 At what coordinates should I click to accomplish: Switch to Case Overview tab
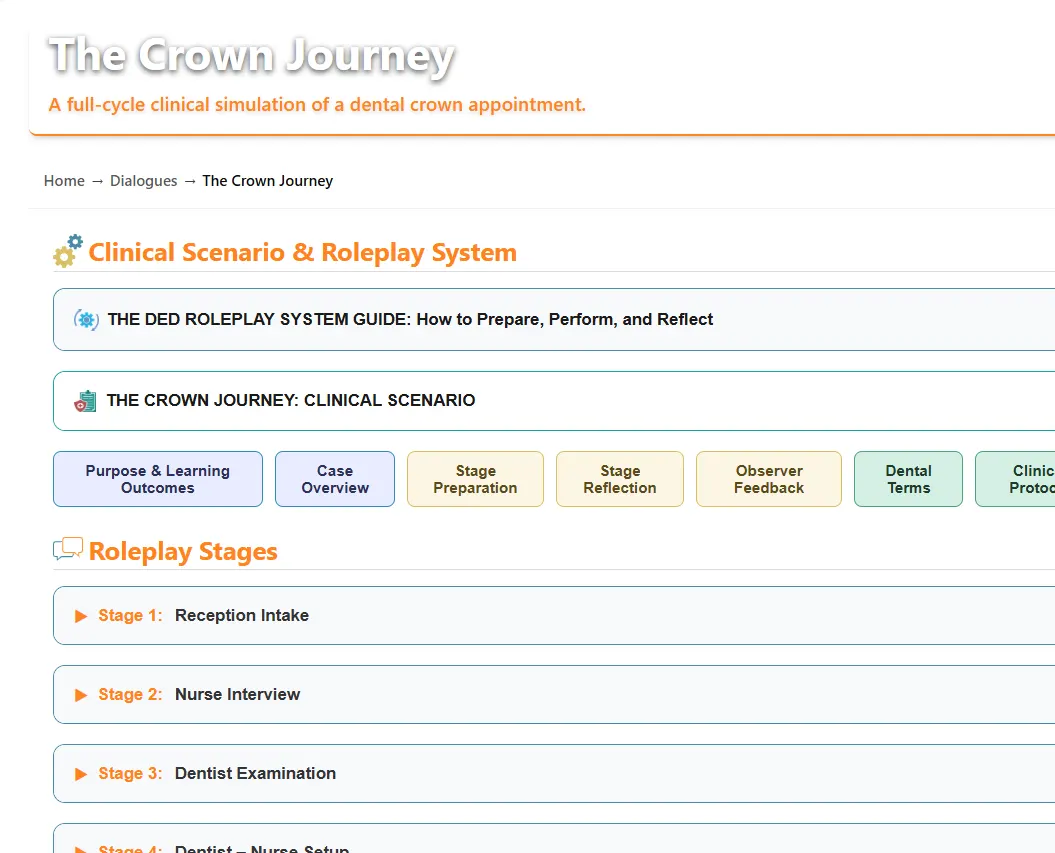(335, 479)
